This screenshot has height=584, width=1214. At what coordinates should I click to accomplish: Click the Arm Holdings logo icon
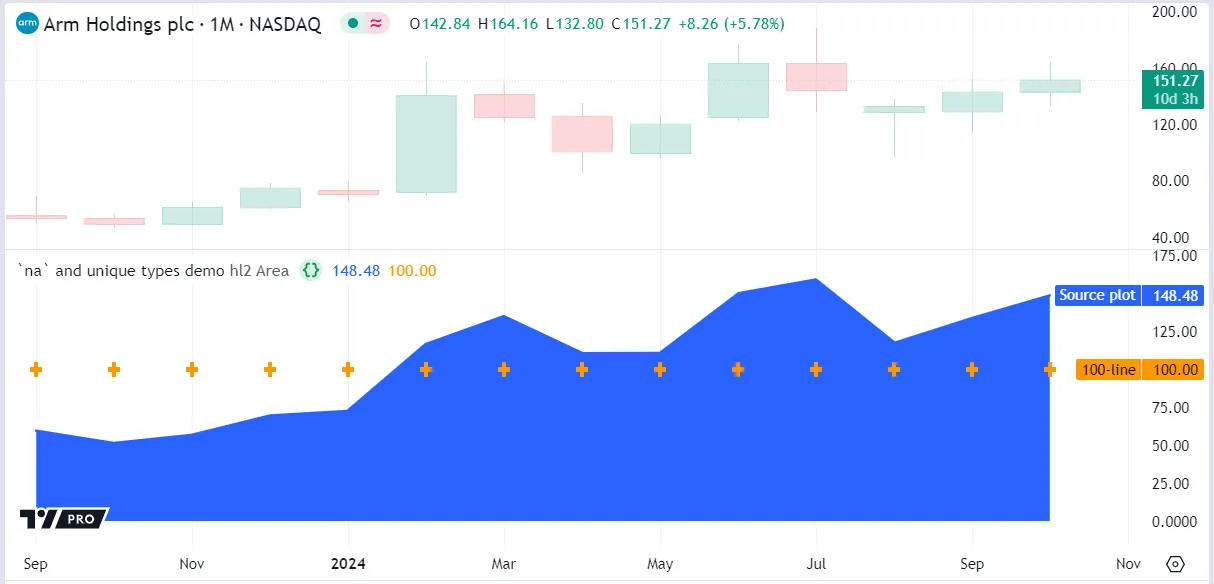pos(28,25)
